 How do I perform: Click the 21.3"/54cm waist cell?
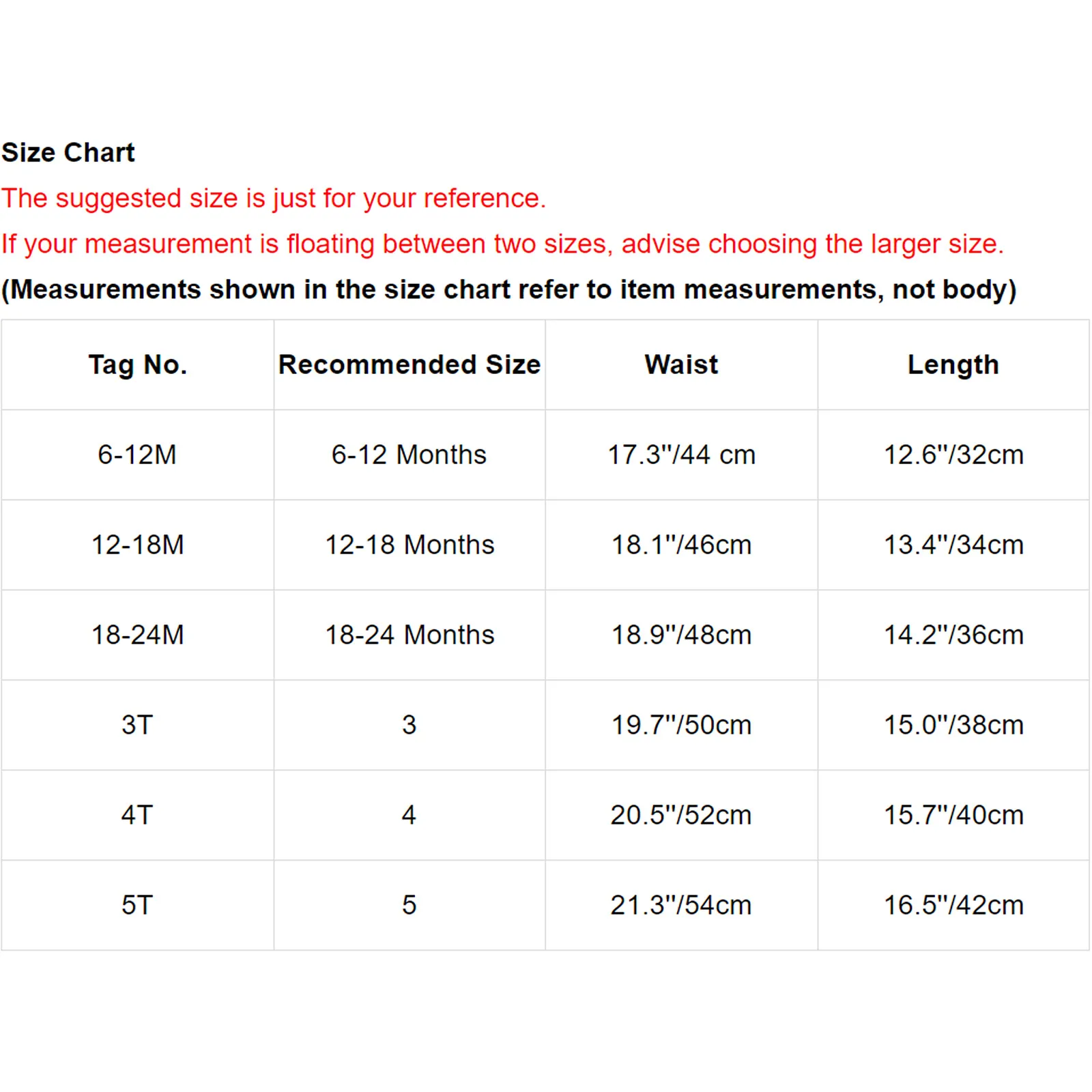681,905
